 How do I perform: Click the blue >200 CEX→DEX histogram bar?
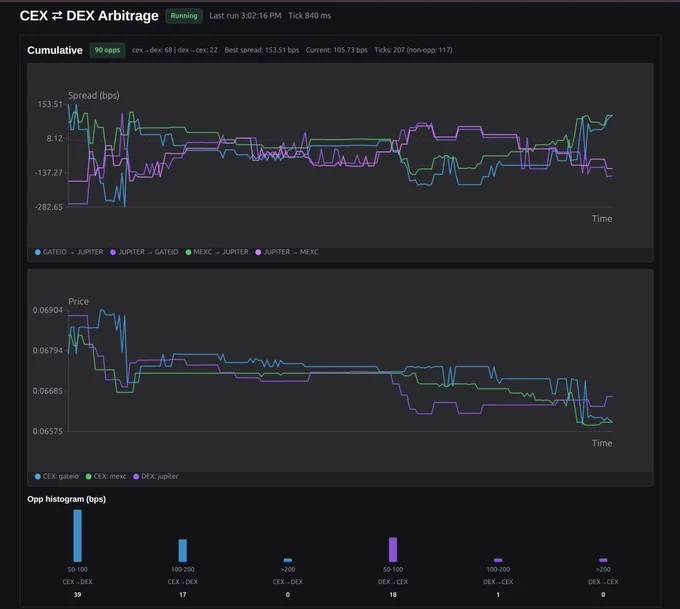pyautogui.click(x=288, y=560)
